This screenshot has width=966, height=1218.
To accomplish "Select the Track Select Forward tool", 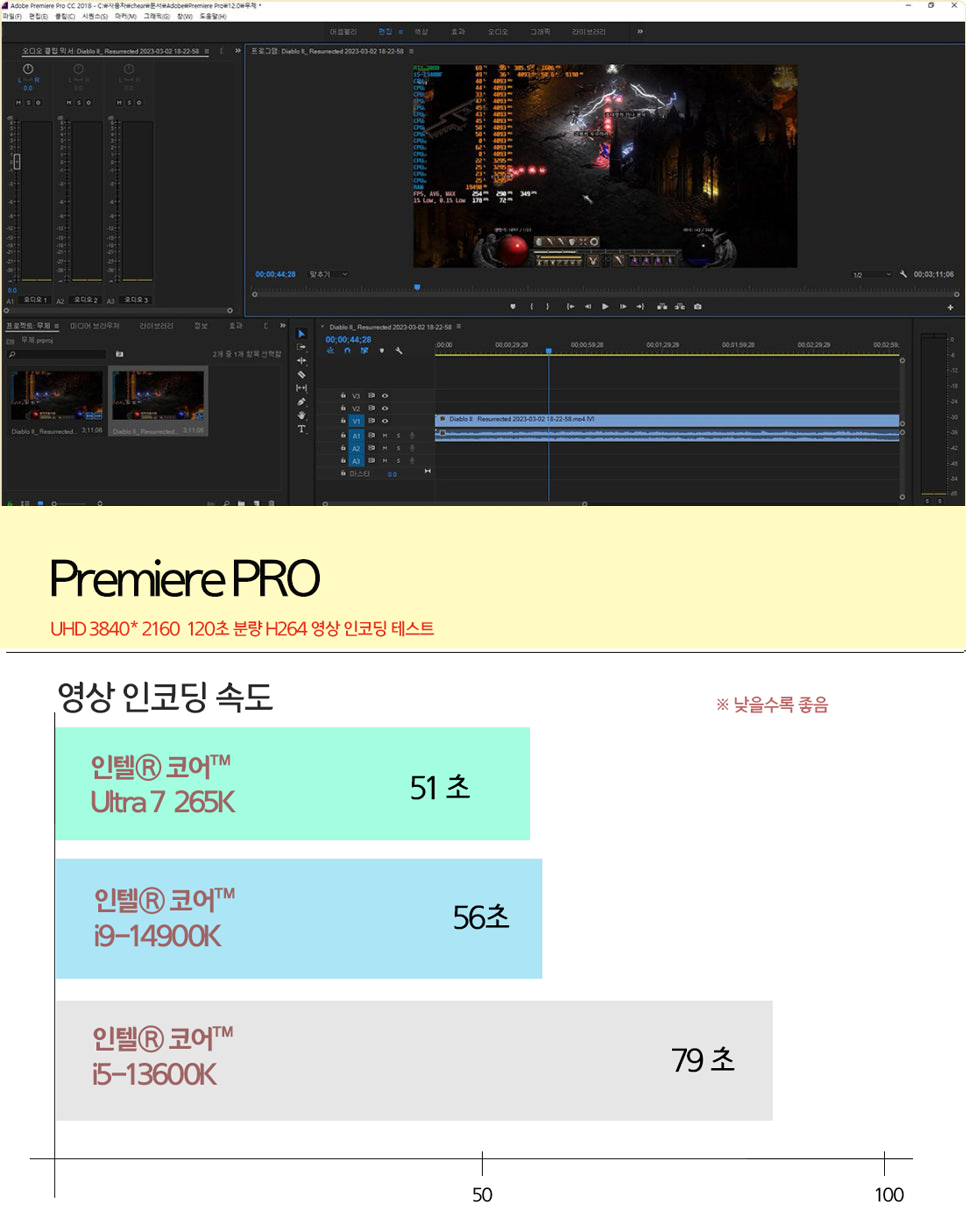I will [302, 347].
